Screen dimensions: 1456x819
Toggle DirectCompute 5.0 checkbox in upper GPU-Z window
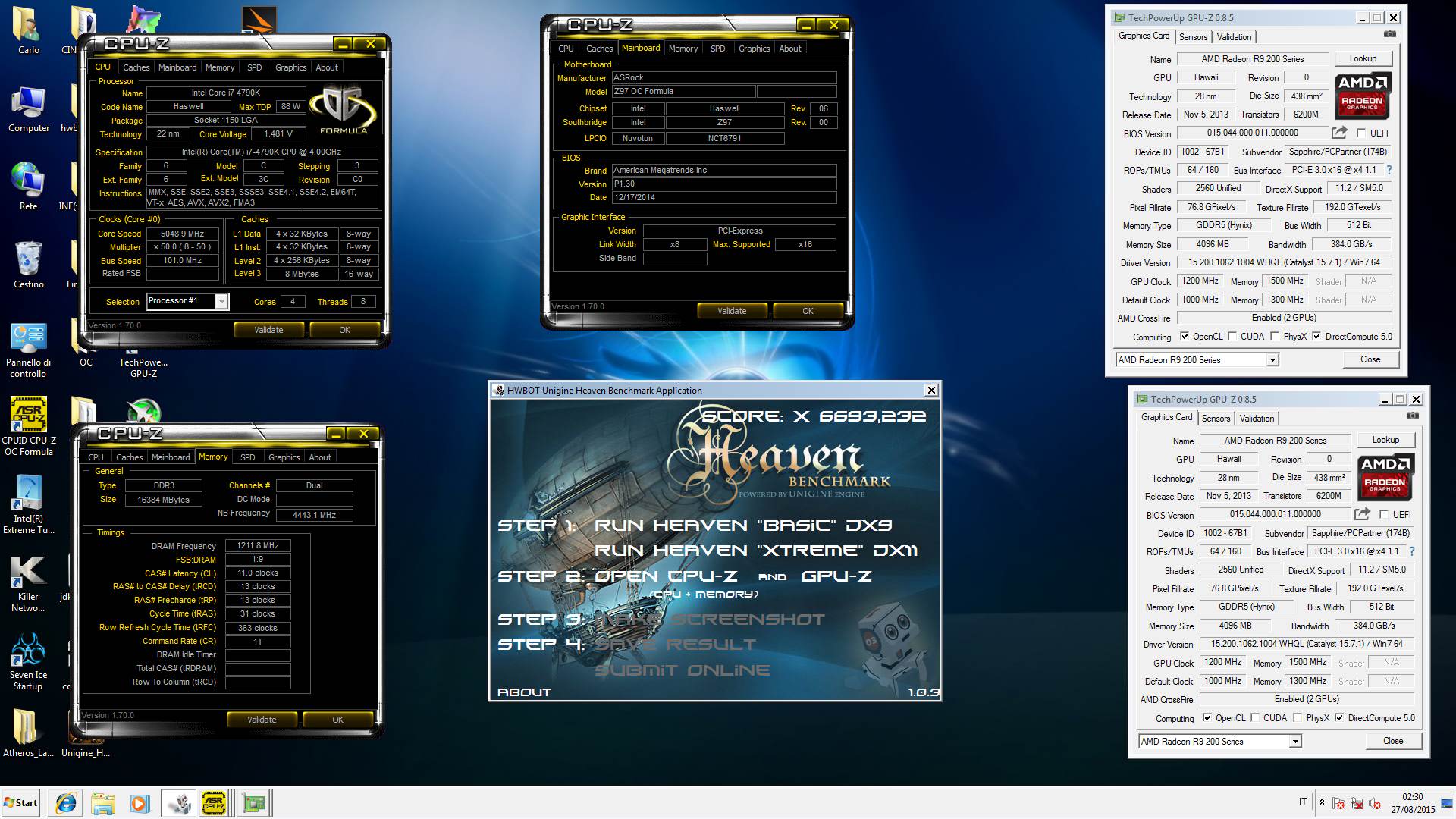[1316, 337]
